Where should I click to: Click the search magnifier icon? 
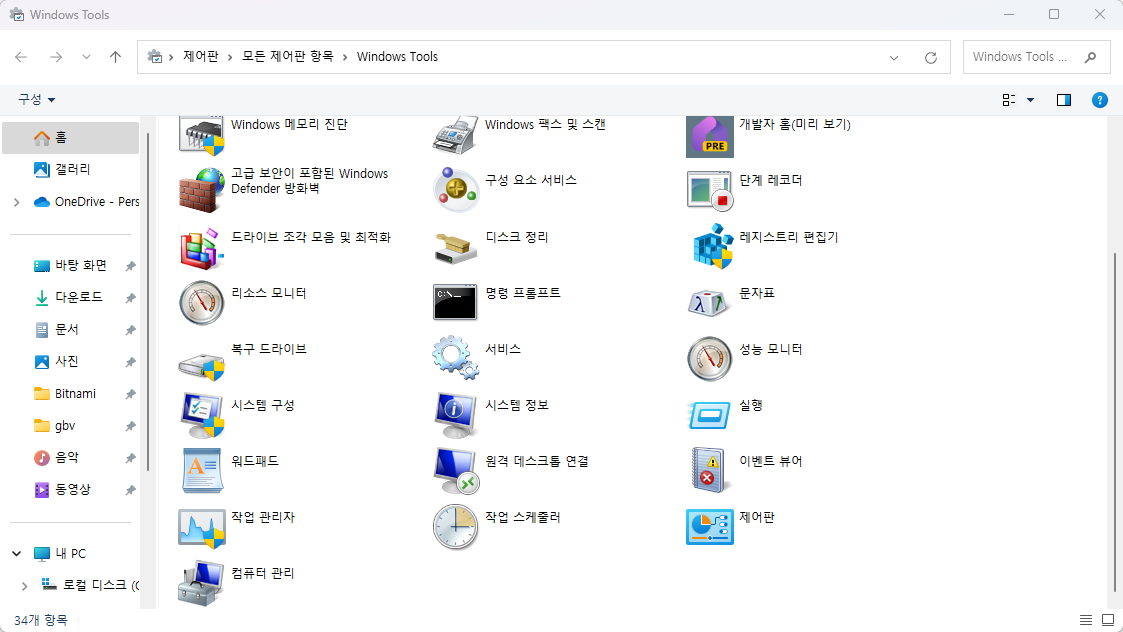pos(1090,57)
